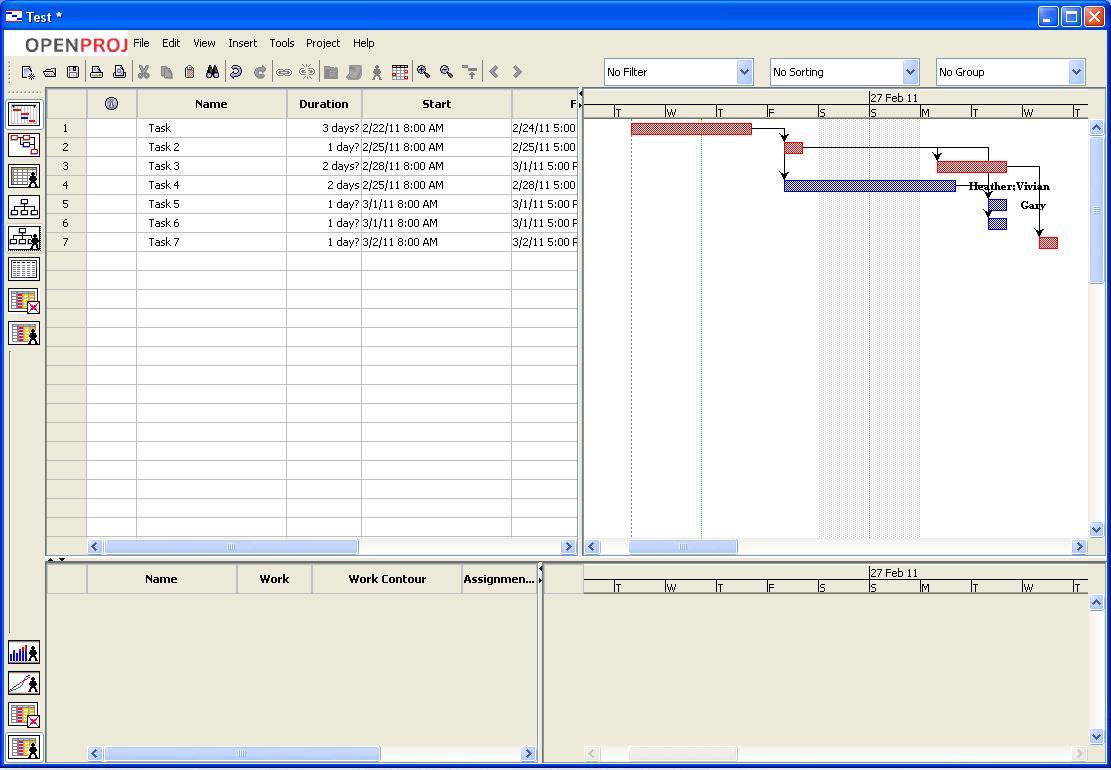Viewport: 1111px width, 770px height.
Task: Click the Gantt chart horizontal scrollbar thumb
Action: pos(683,546)
